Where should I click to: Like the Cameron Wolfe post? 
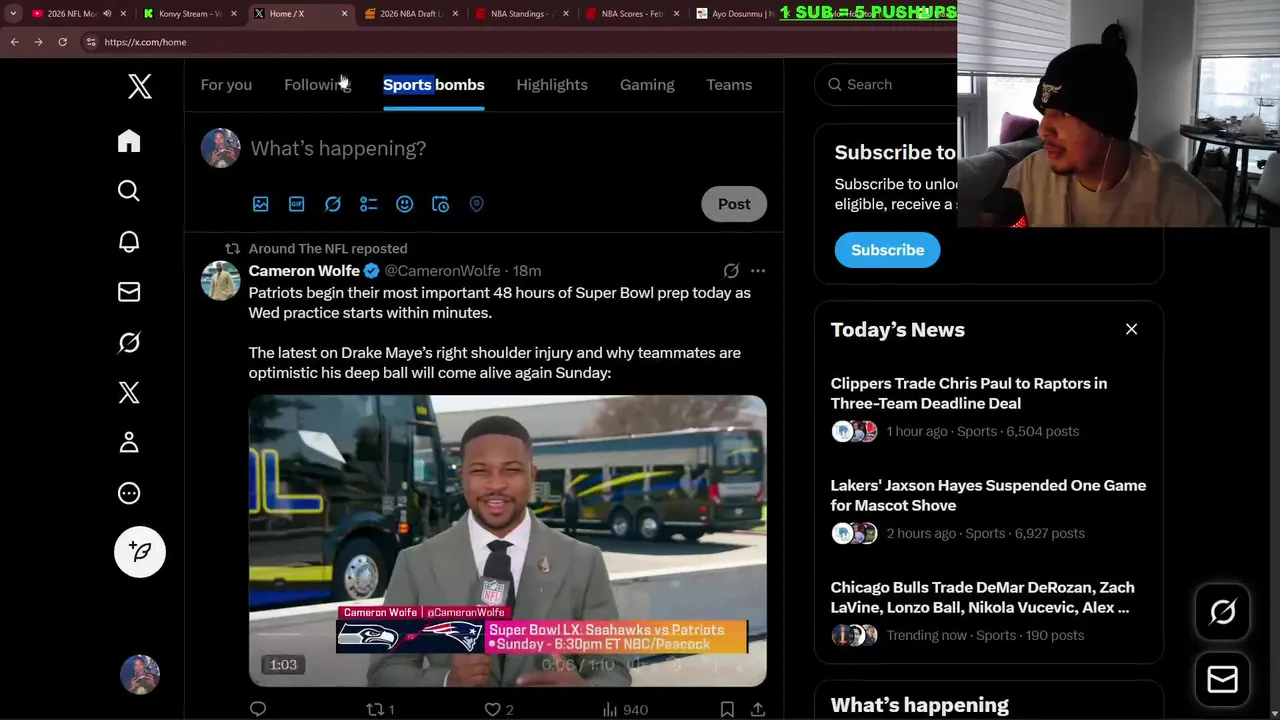coord(498,709)
